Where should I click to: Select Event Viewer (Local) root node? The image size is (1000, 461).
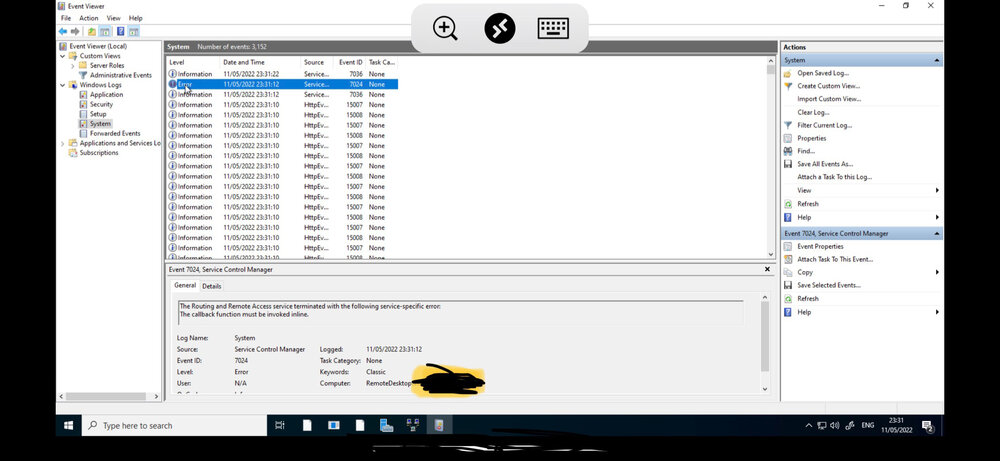click(x=98, y=46)
